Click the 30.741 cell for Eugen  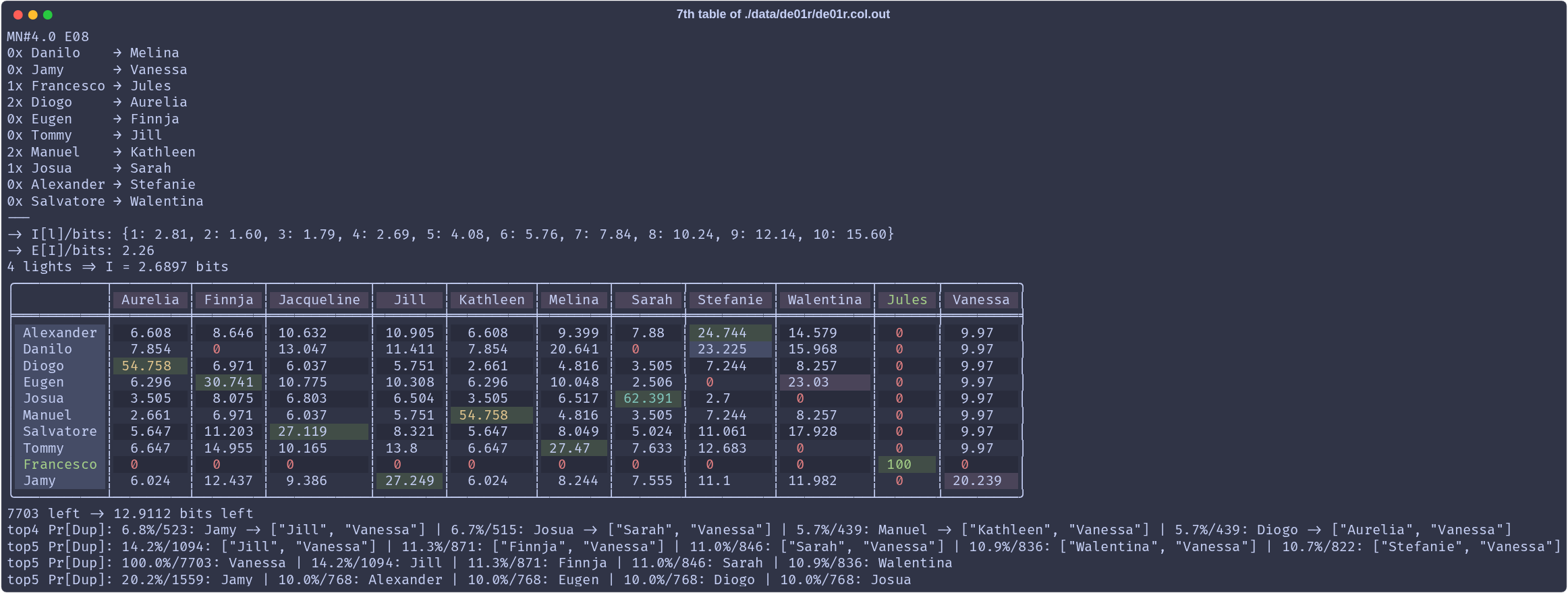(229, 382)
